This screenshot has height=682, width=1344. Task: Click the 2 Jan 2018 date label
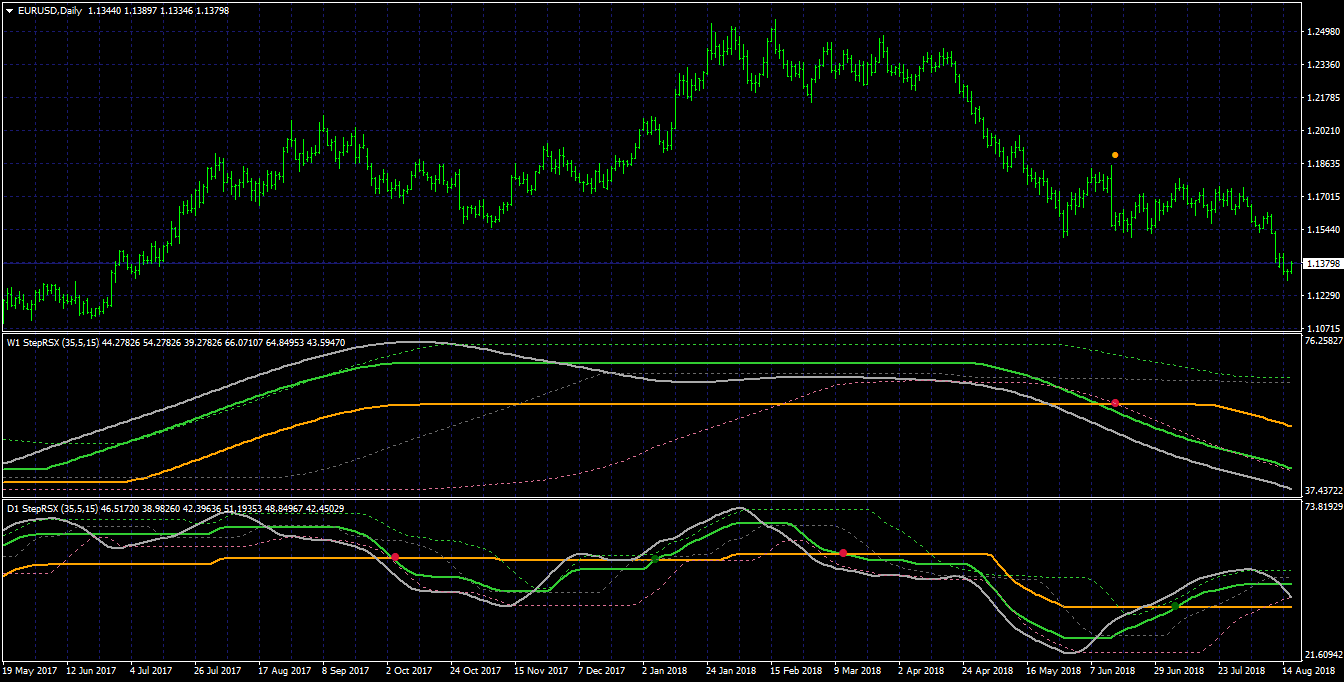coord(664,671)
